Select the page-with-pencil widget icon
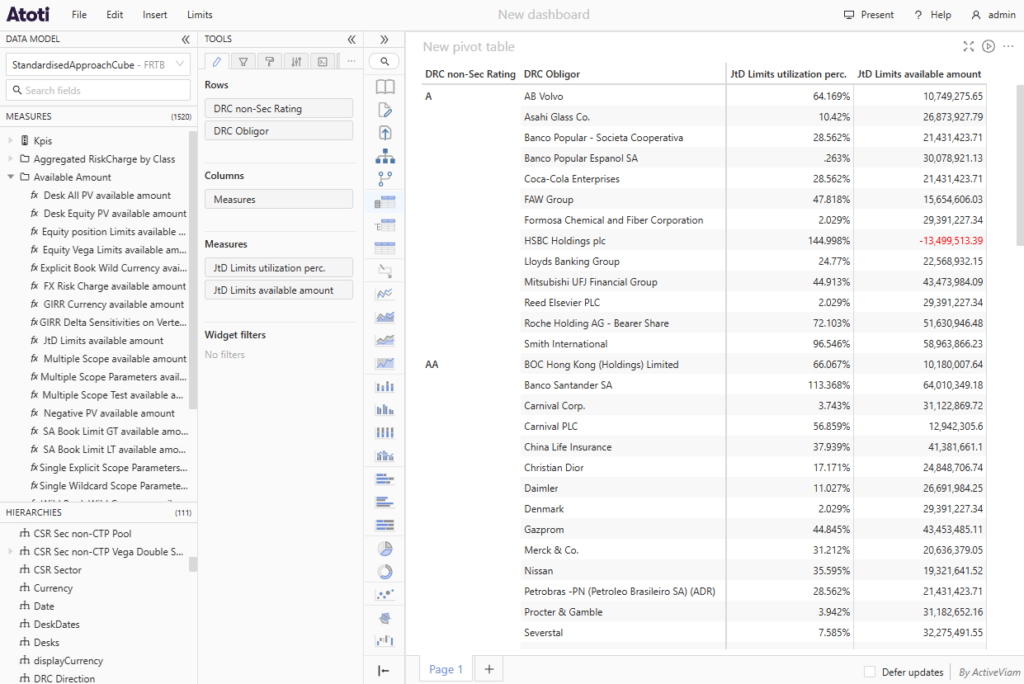Screen dimensions: 1024x684 click(385, 110)
